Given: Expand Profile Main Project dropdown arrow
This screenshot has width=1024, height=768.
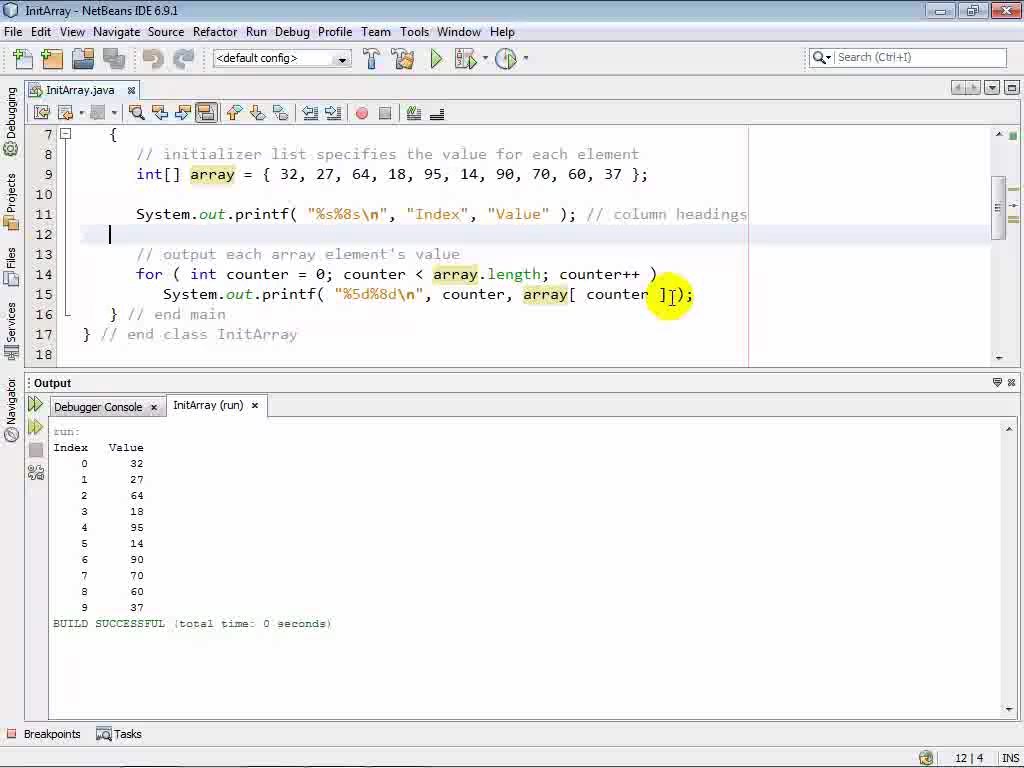Looking at the screenshot, I should tap(525, 59).
